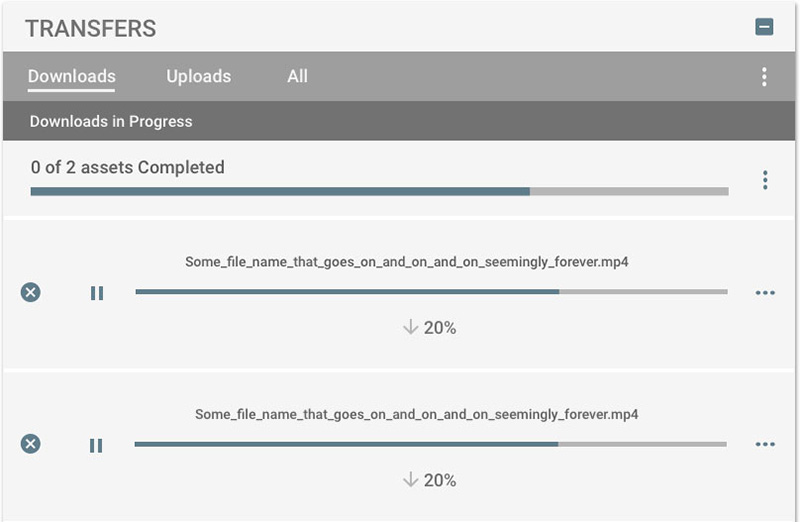Open the Uploads tab

[198, 76]
